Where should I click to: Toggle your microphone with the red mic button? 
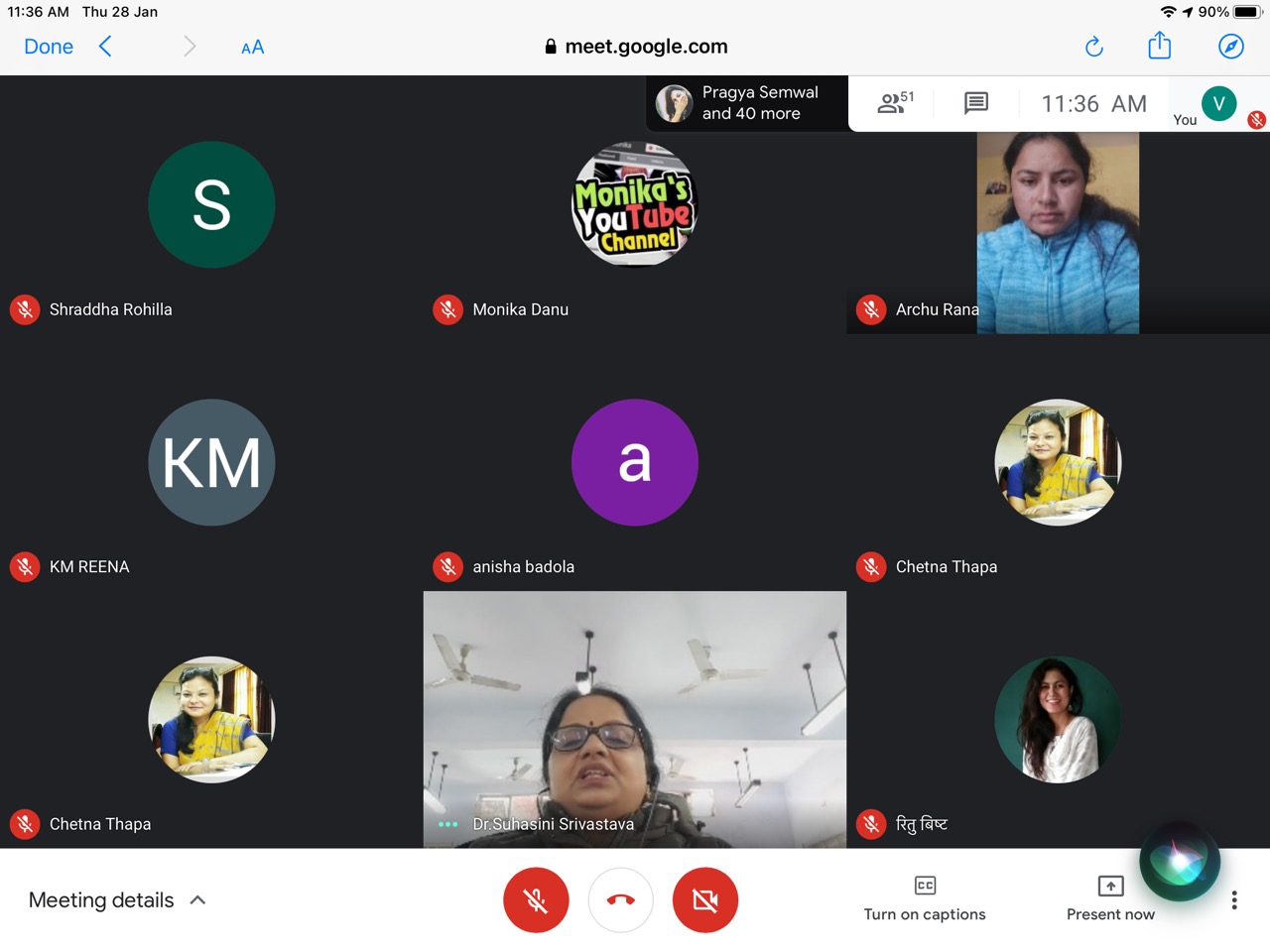point(536,900)
